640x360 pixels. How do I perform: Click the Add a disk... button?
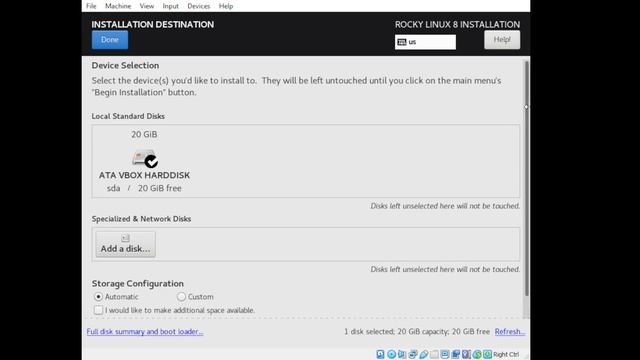(x=125, y=244)
